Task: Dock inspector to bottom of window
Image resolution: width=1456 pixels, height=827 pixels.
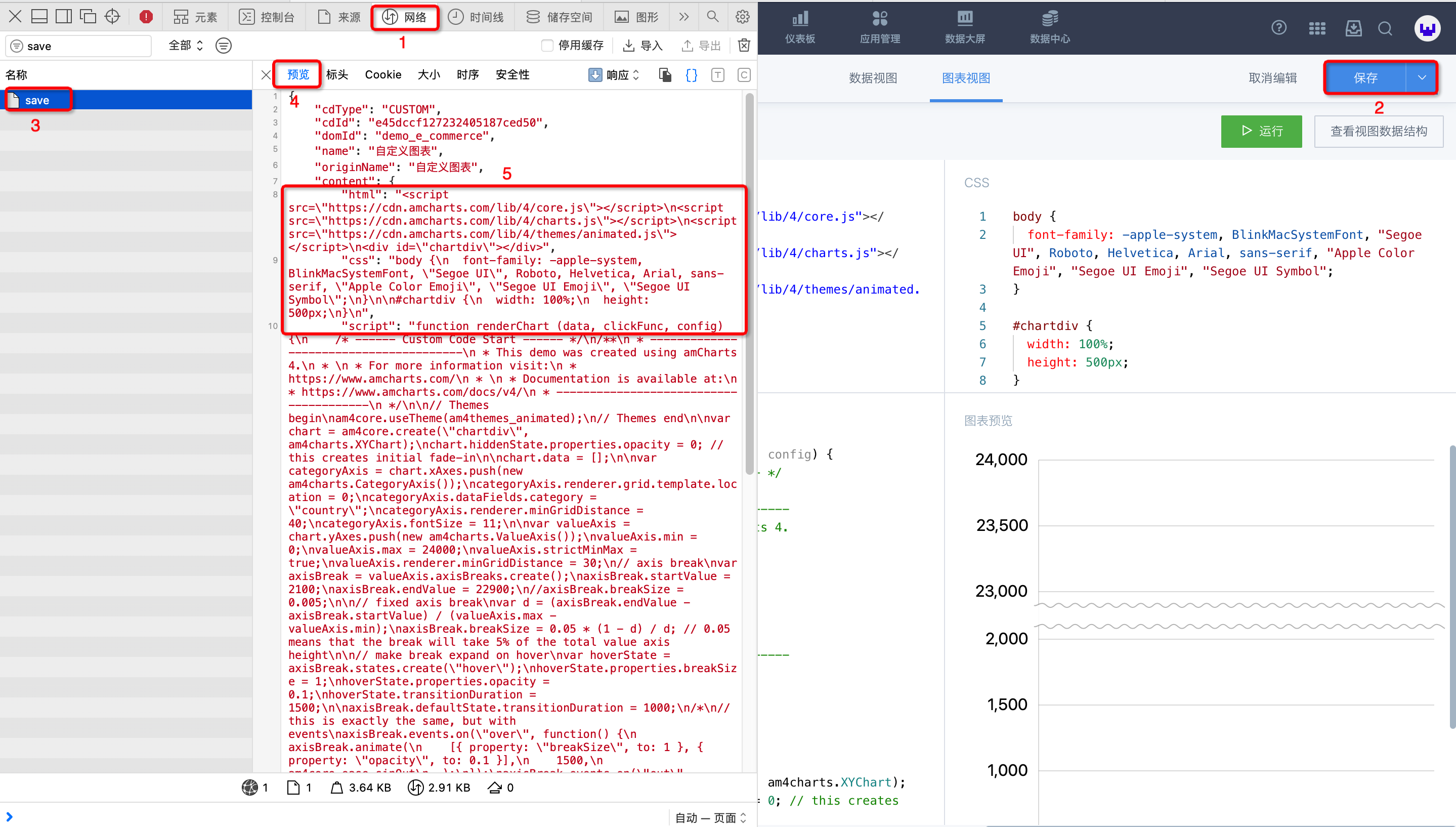Action: (x=39, y=17)
